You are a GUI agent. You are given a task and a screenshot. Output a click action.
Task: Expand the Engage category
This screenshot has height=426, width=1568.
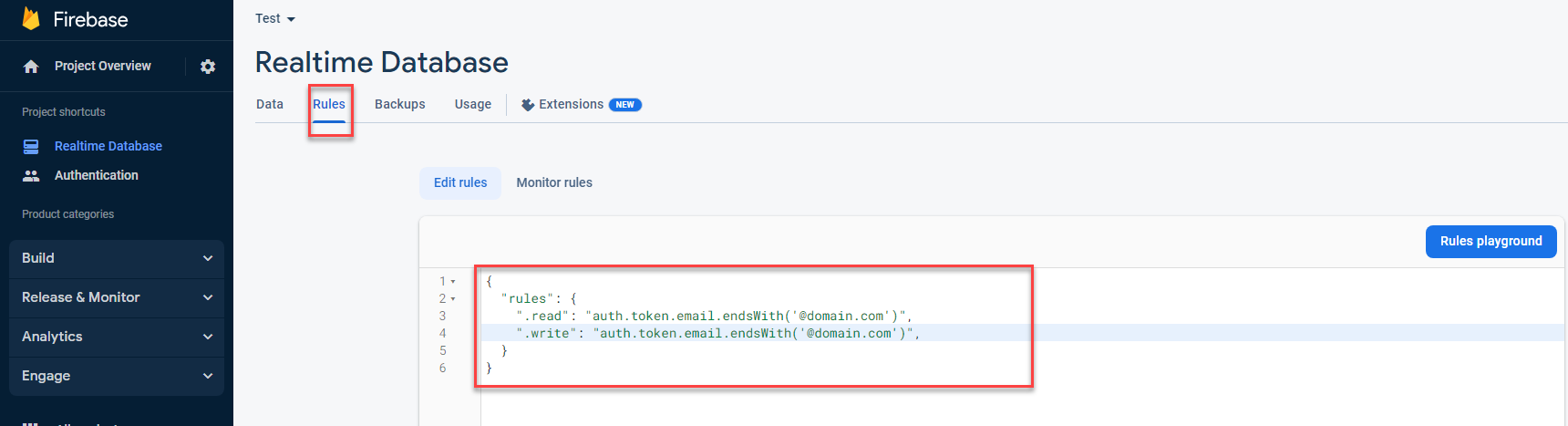[x=117, y=376]
